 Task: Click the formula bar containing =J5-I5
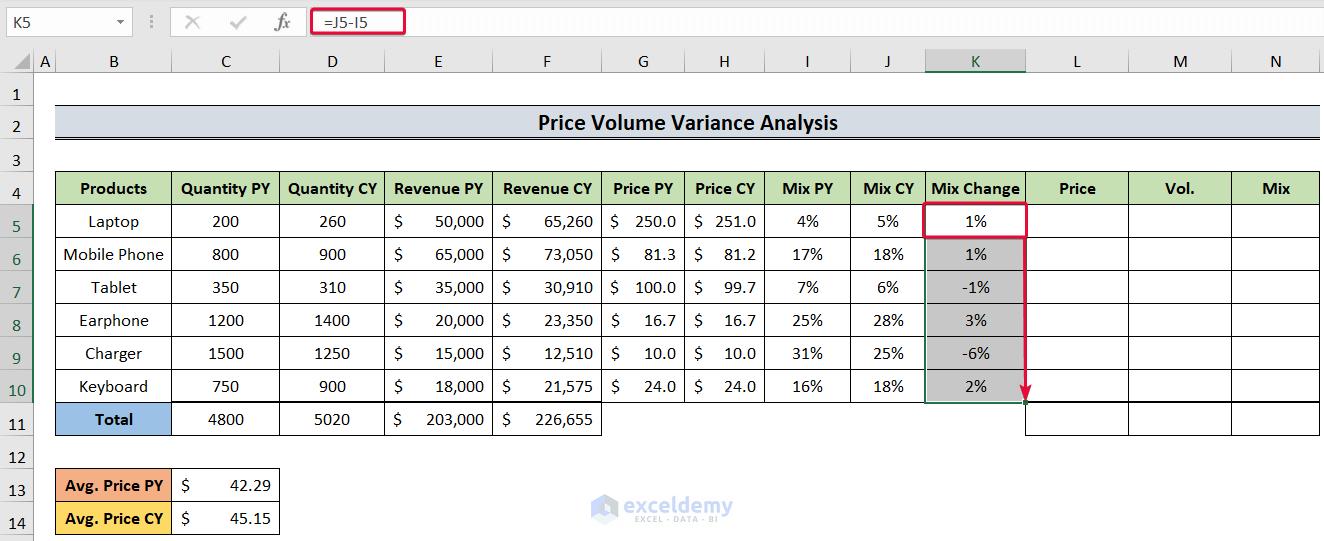pyautogui.click(x=800, y=22)
